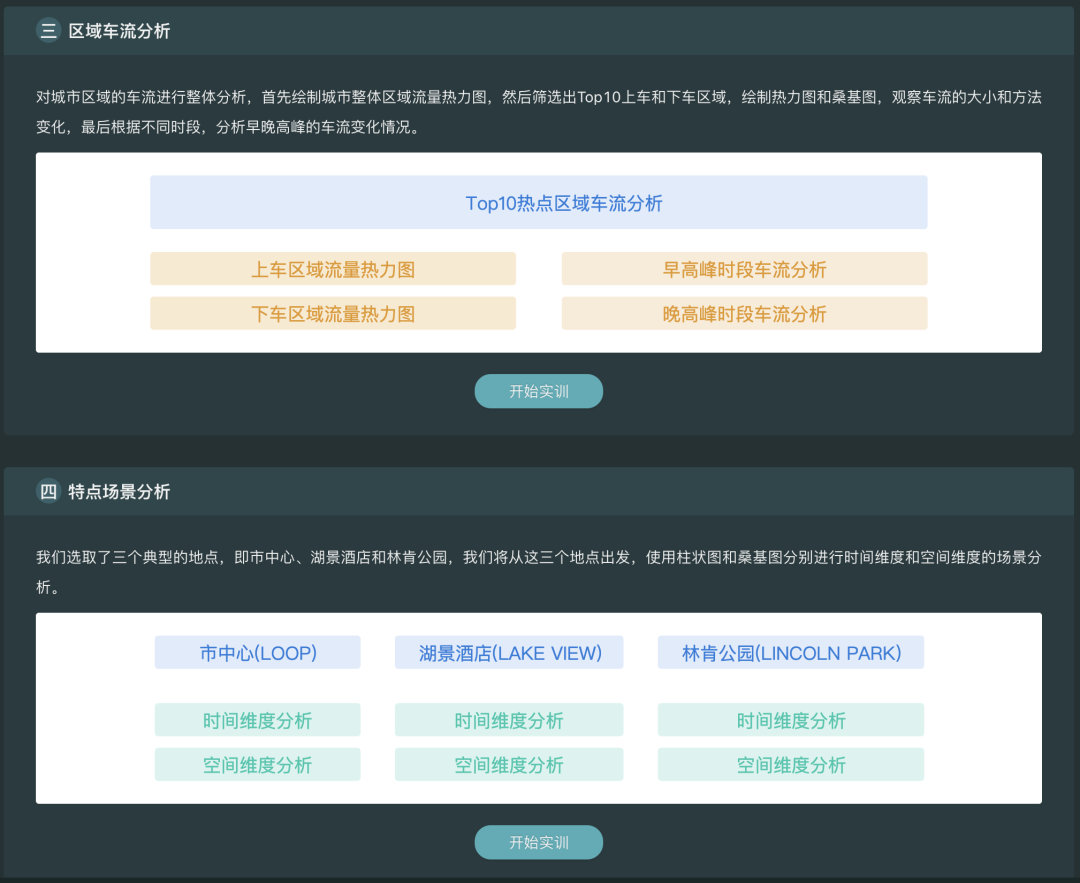Click the 区域车流分析 section heading
Viewport: 1080px width, 883px height.
(x=119, y=31)
